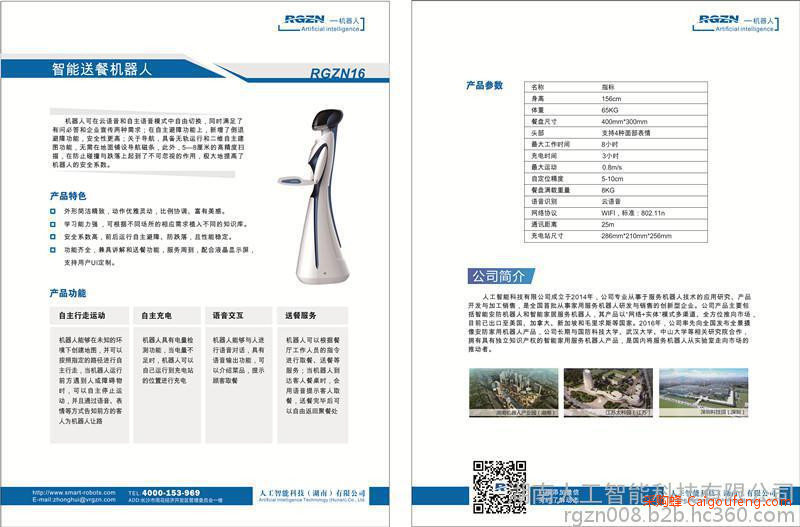This screenshot has width=800, height=527.
Task: Click the 充电站尺寸 row label
Action: coord(547,236)
